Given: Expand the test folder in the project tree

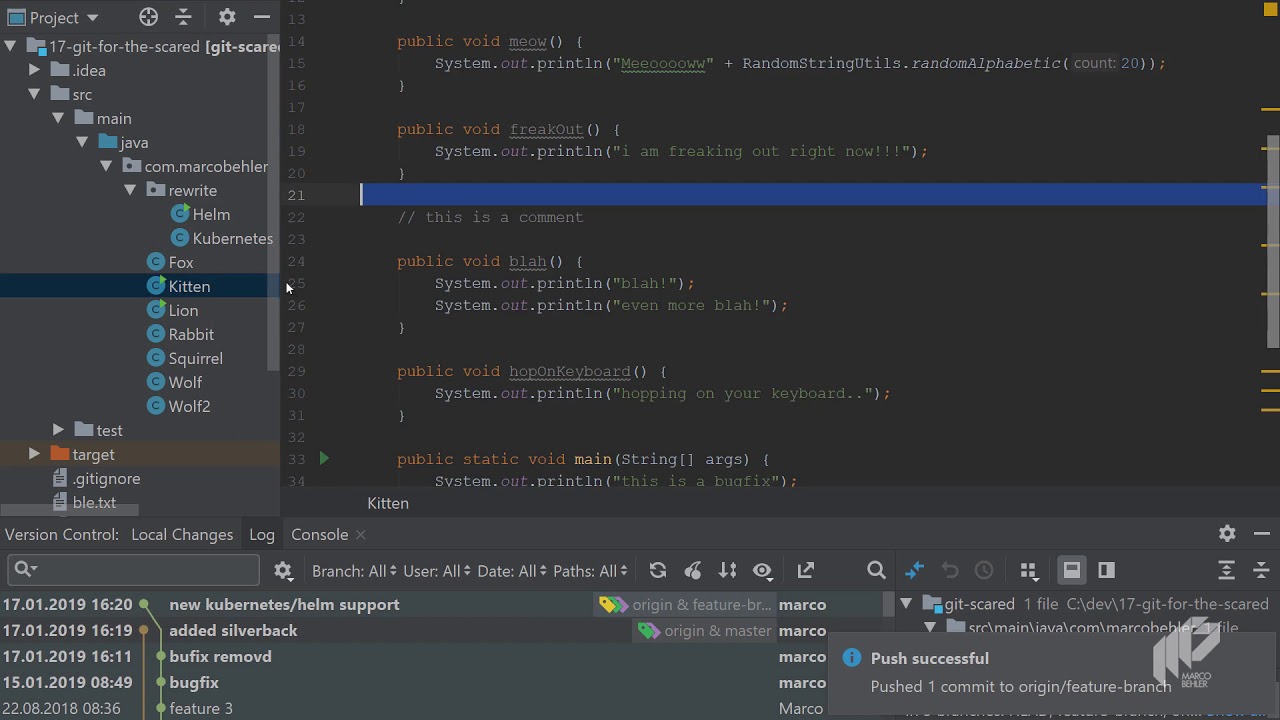Looking at the screenshot, I should click(x=58, y=430).
